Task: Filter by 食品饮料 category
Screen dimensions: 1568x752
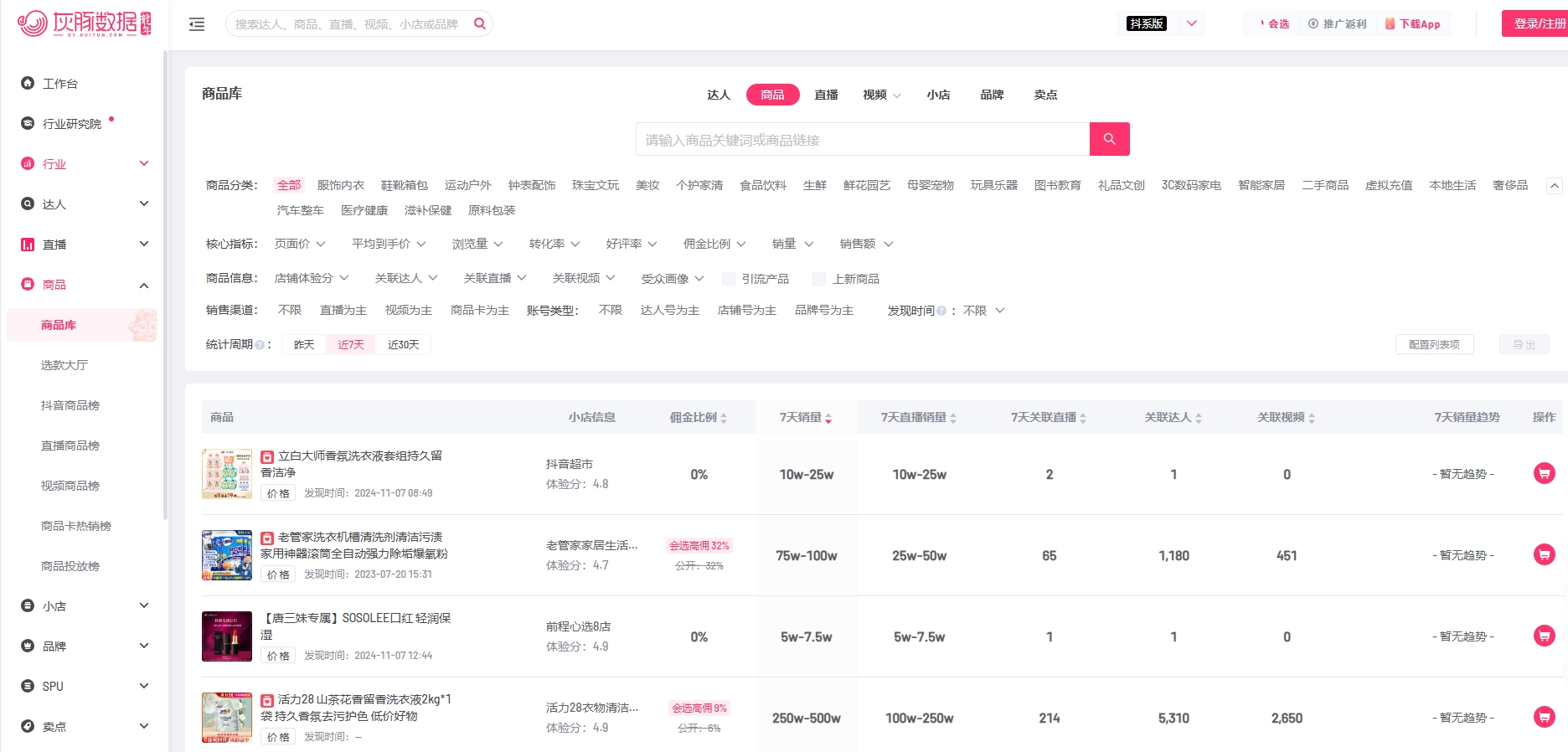Action: 763,185
